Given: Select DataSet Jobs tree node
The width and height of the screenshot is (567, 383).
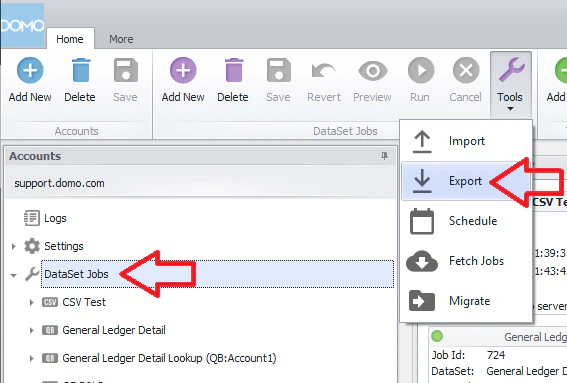Looking at the screenshot, I should tap(217, 274).
